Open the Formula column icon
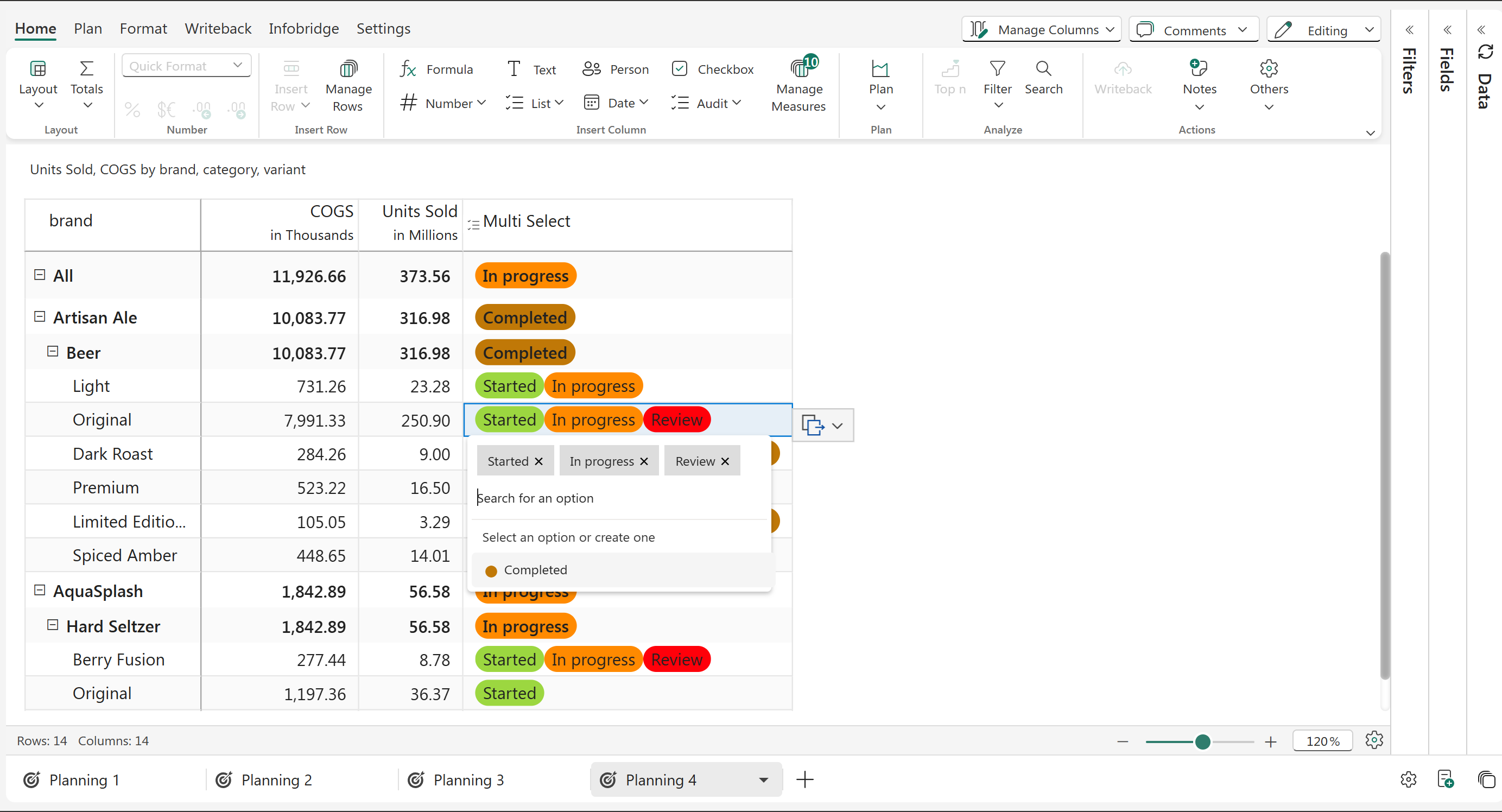 tap(408, 69)
